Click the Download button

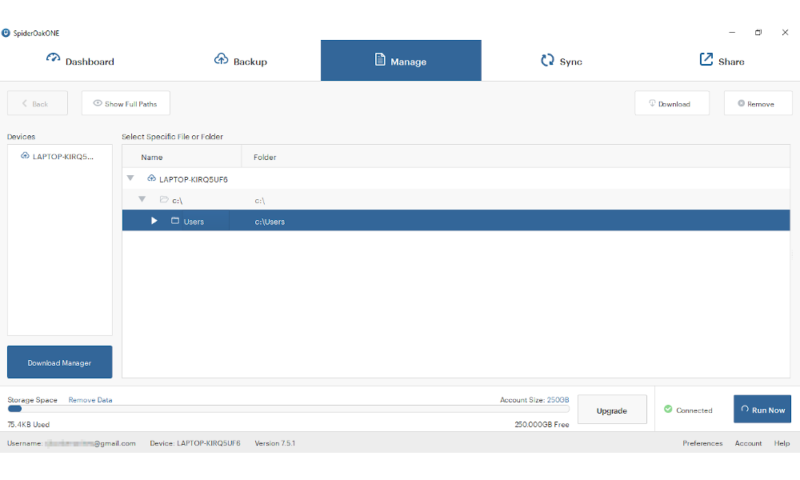(671, 104)
